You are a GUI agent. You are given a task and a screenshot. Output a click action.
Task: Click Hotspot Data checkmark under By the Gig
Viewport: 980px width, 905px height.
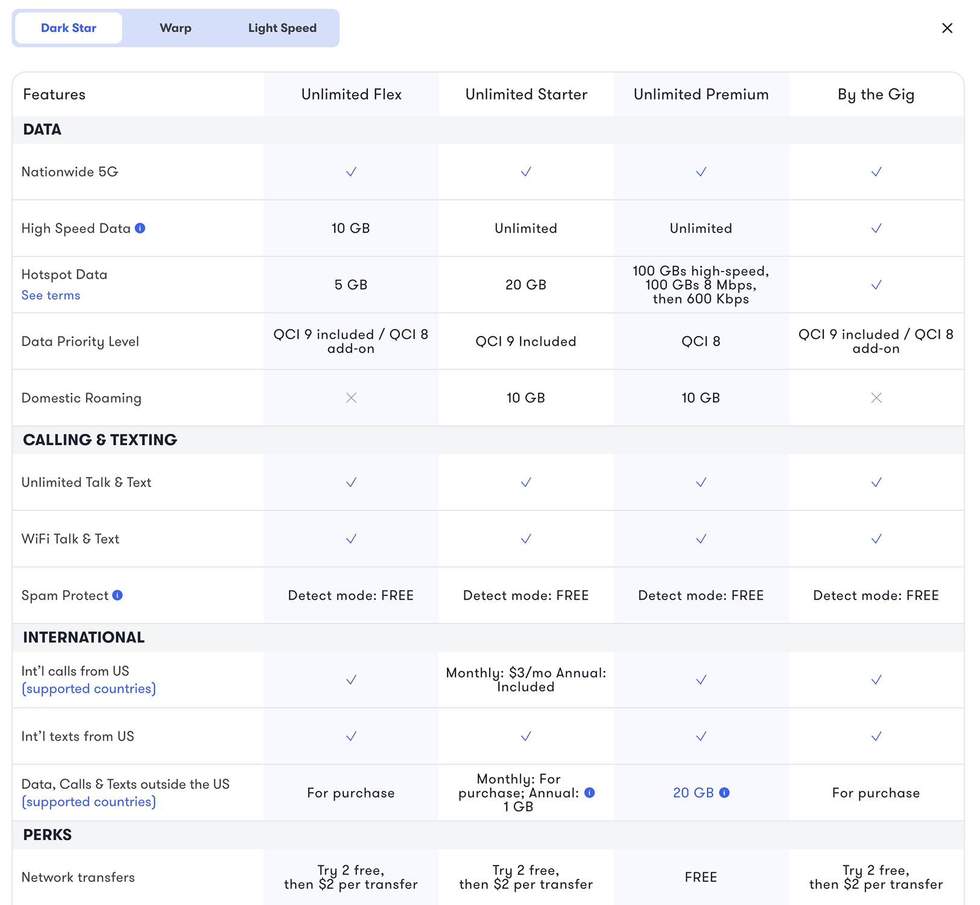coord(876,285)
